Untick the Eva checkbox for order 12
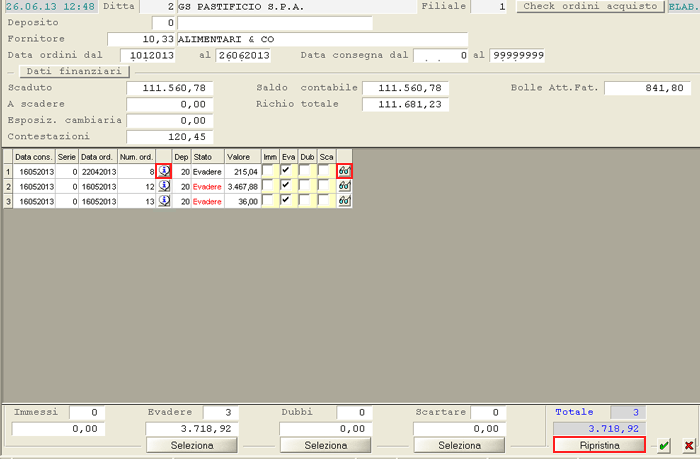The image size is (700, 459). click(286, 185)
